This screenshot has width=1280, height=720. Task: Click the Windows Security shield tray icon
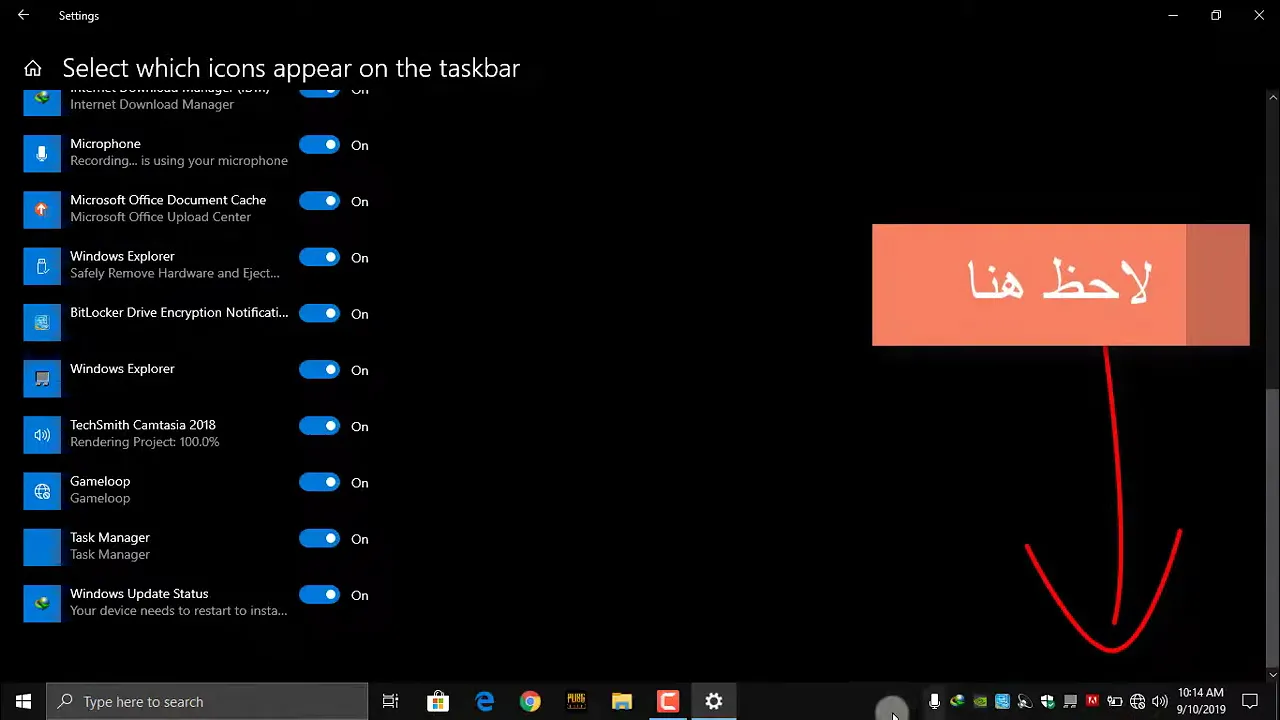pyautogui.click(x=1047, y=702)
